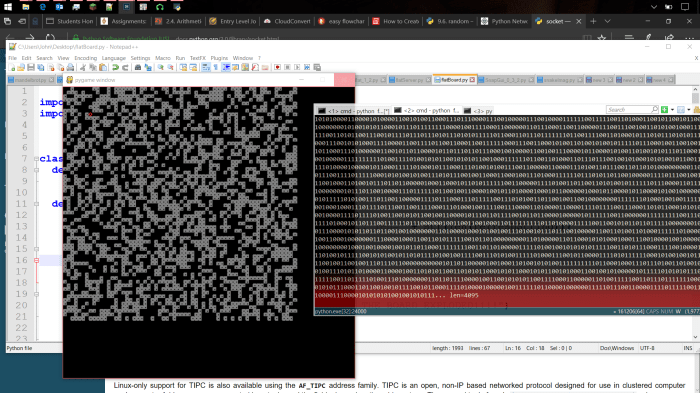Click the easy flowchart browser tab
This screenshot has width=700, height=393.
click(x=342, y=21)
